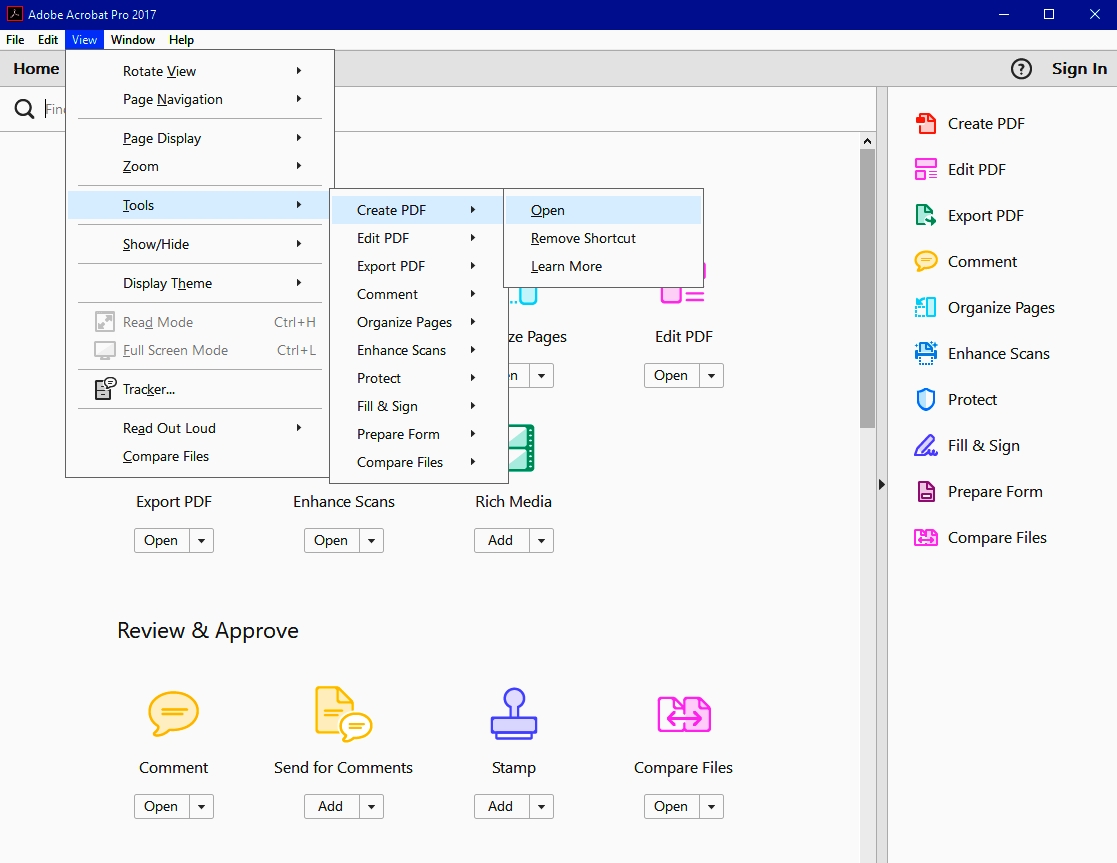Screen dimensions: 1117x863
Task: Open the File menu
Action: pyautogui.click(x=15, y=40)
